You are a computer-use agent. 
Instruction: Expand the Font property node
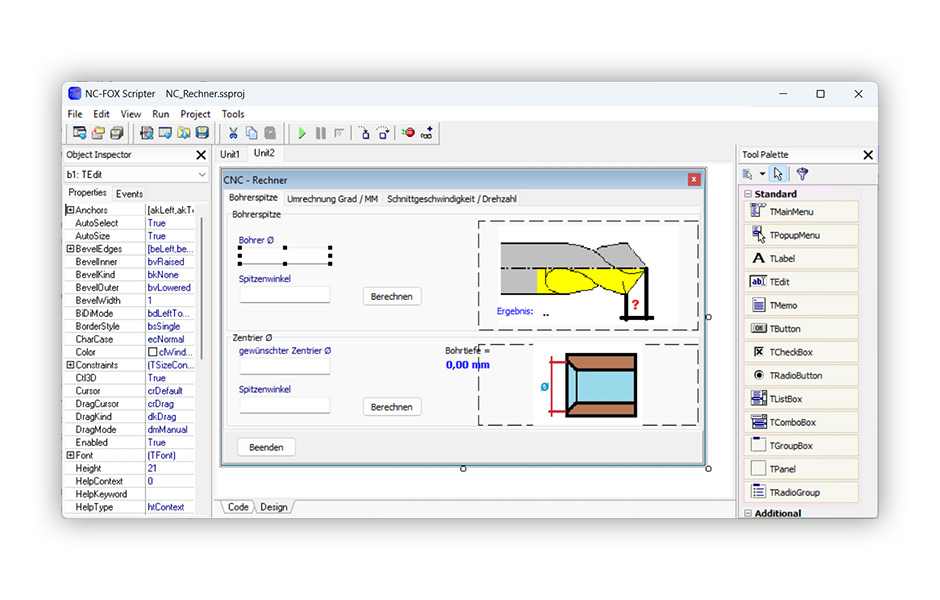click(x=70, y=455)
